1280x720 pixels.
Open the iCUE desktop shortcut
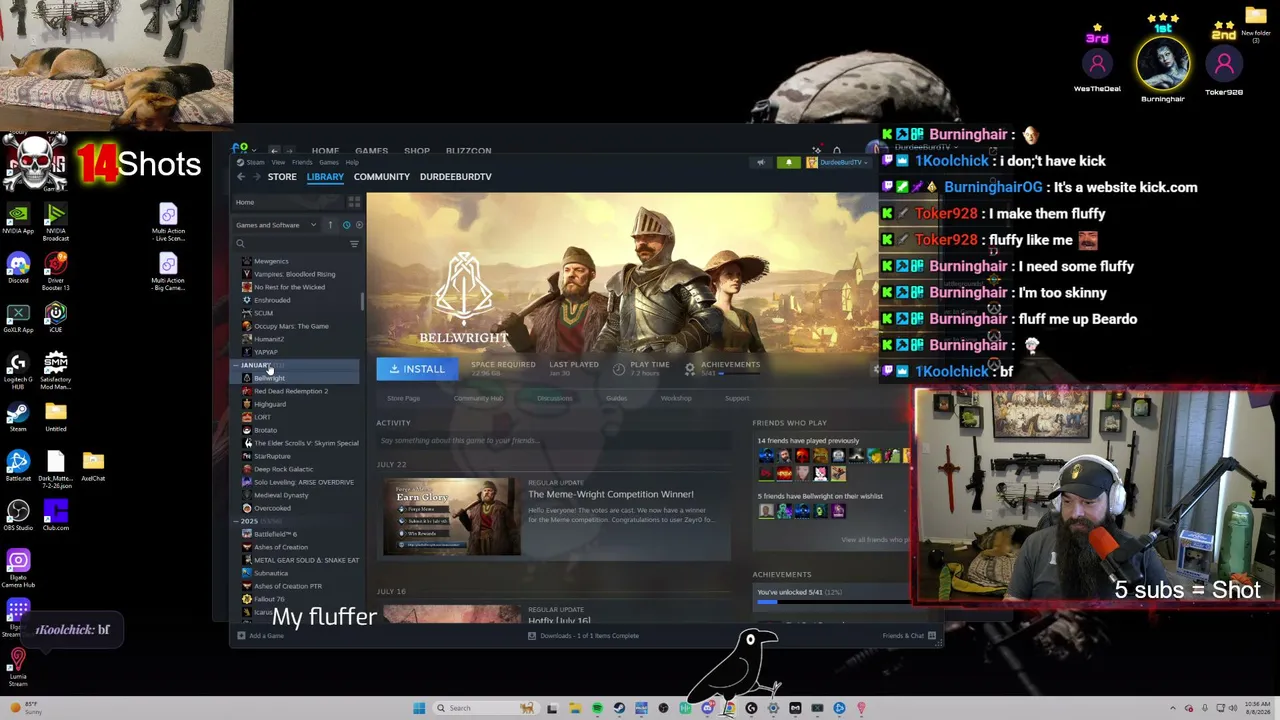[56, 317]
